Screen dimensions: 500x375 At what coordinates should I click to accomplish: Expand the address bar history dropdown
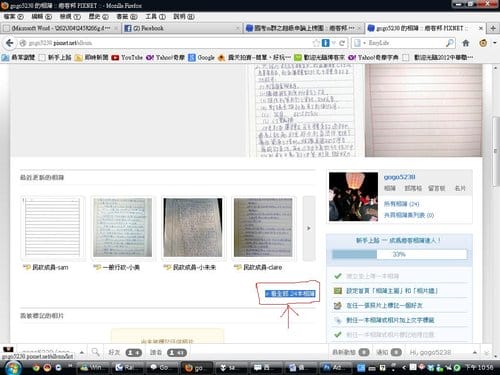click(334, 43)
